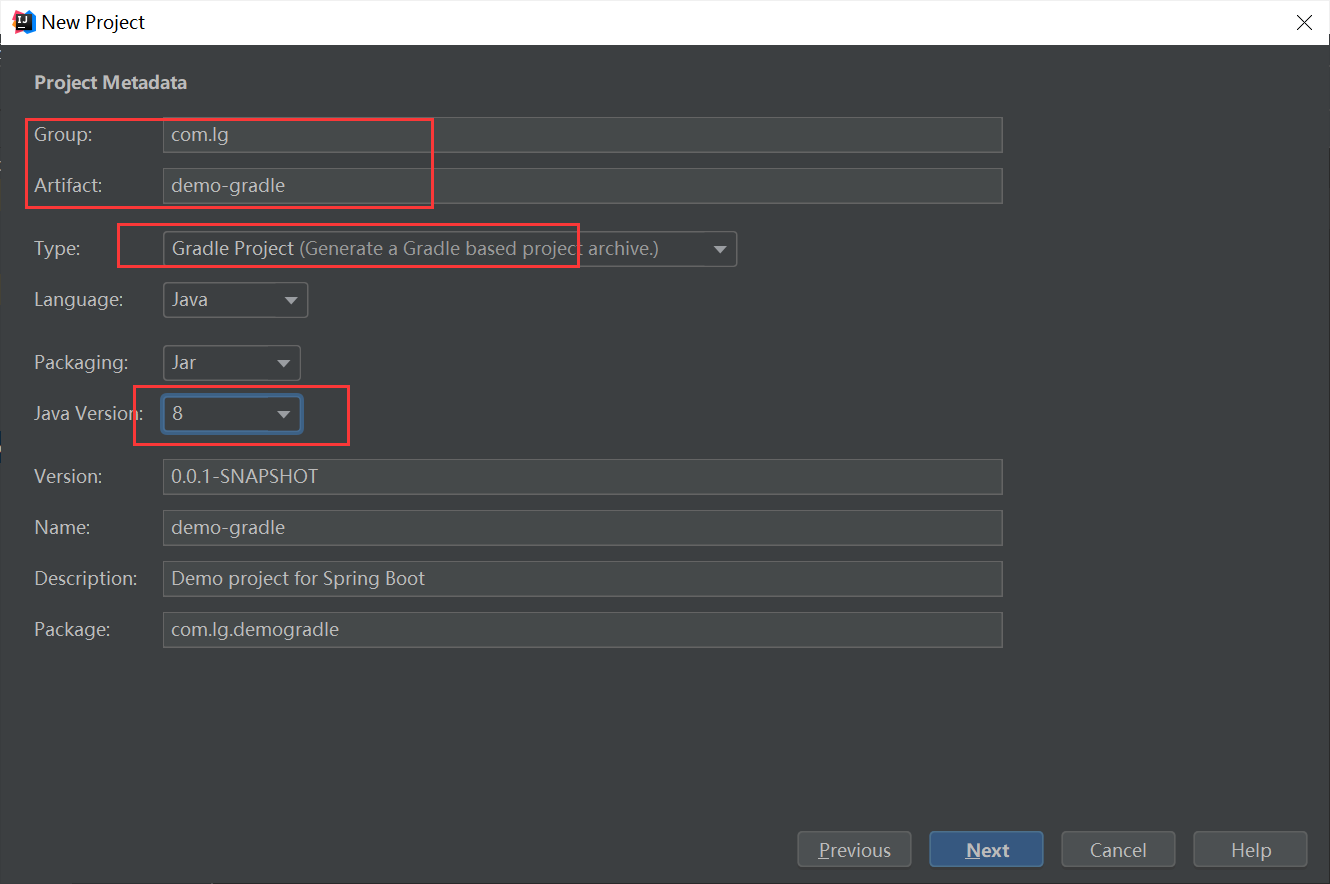Open Help for this dialog
The width and height of the screenshot is (1330, 884).
pyautogui.click(x=1250, y=850)
